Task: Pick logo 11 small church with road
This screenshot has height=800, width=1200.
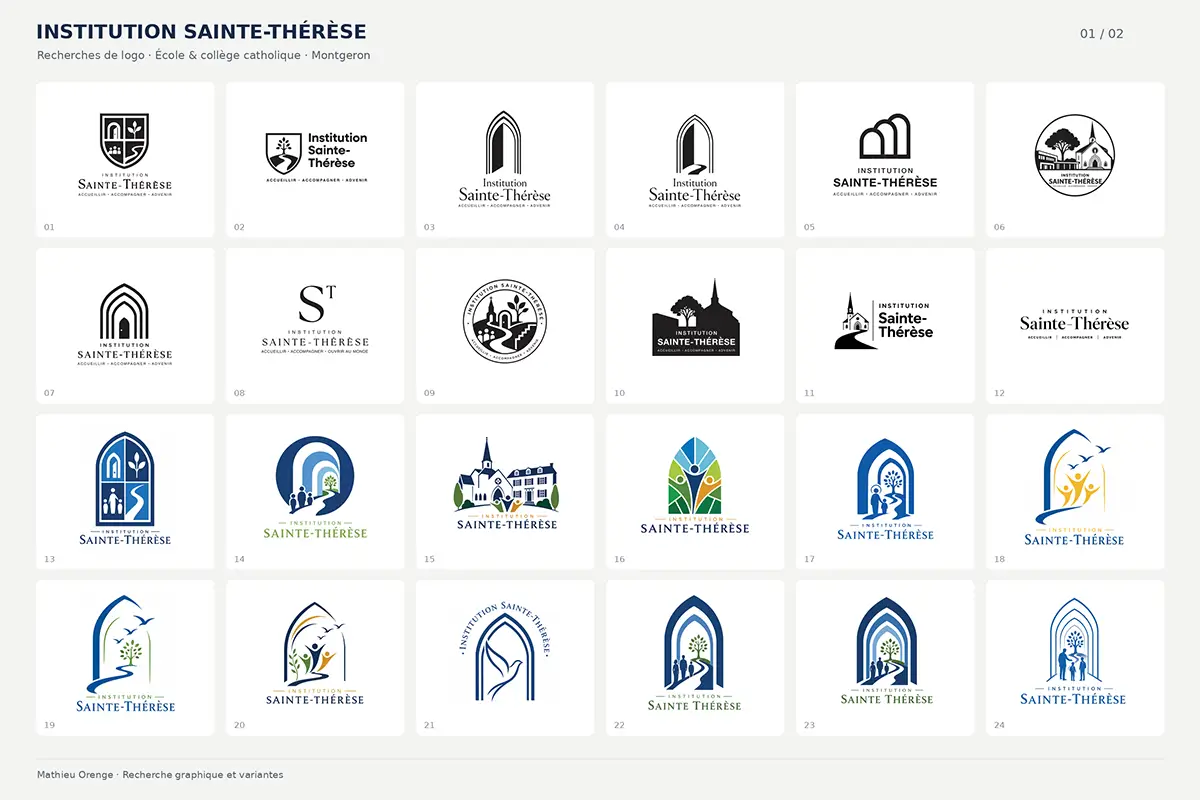Action: pos(885,326)
